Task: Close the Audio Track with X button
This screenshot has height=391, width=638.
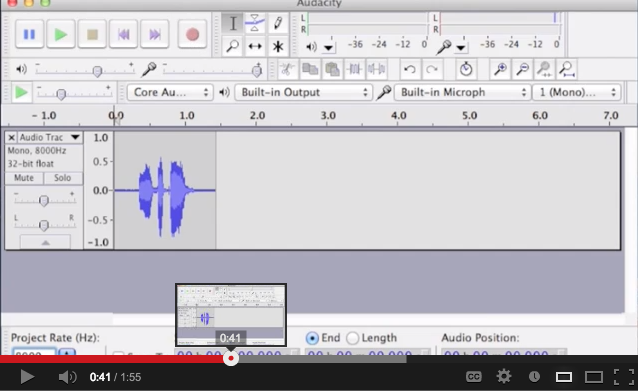Action: click(11, 138)
